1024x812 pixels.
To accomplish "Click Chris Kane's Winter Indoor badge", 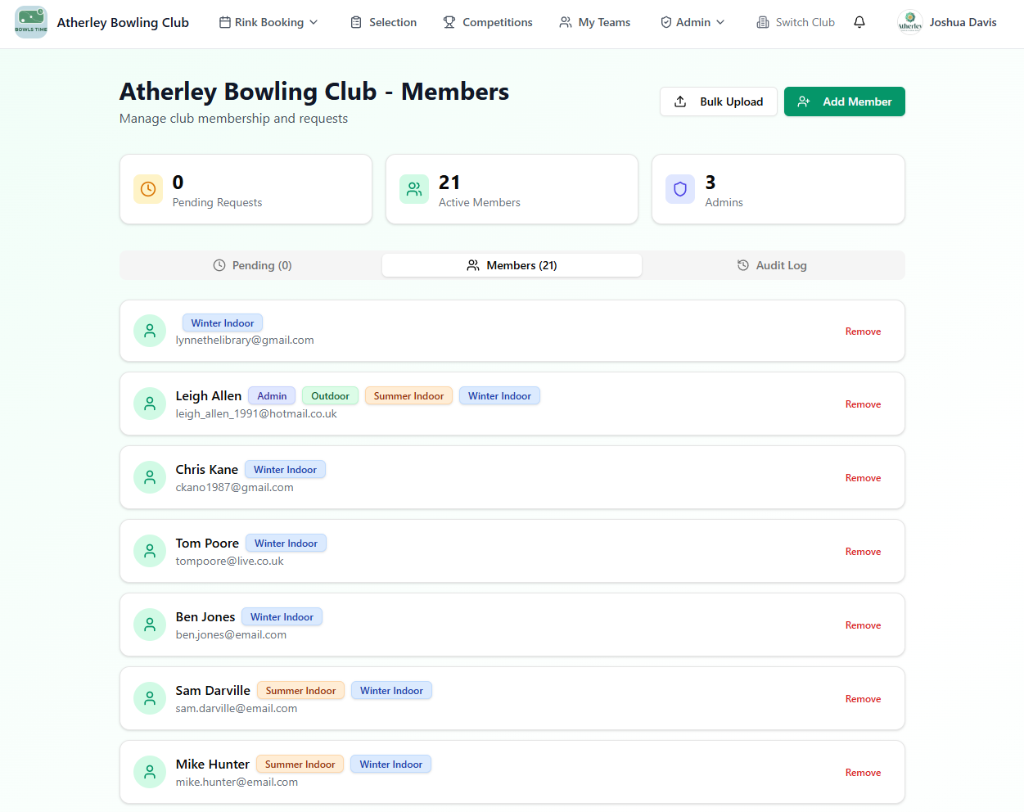I will pyautogui.click(x=285, y=470).
